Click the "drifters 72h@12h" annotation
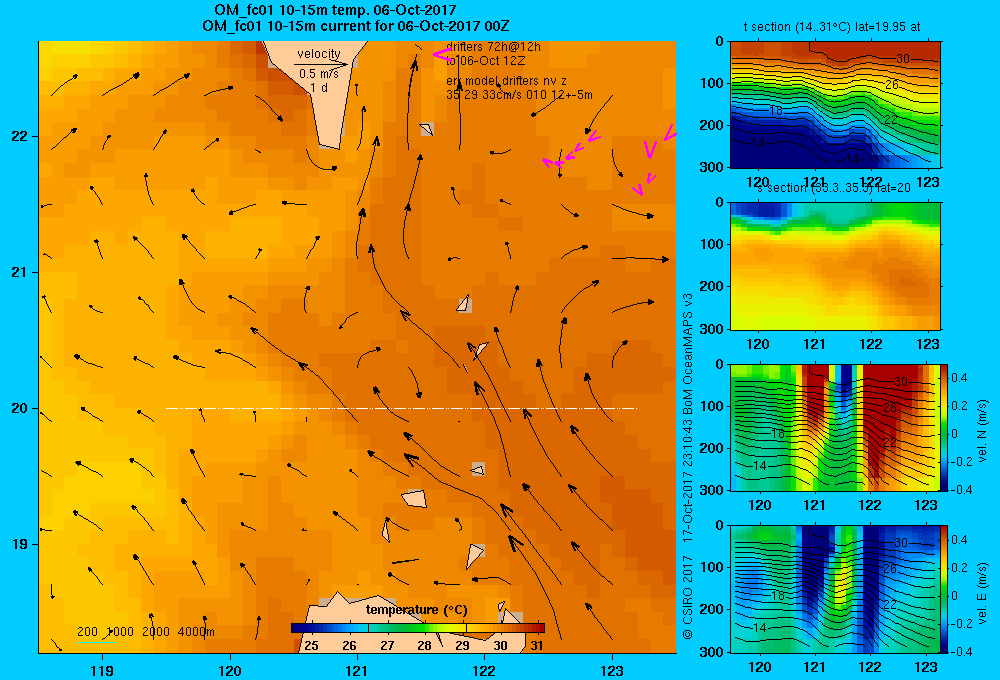 point(493,47)
